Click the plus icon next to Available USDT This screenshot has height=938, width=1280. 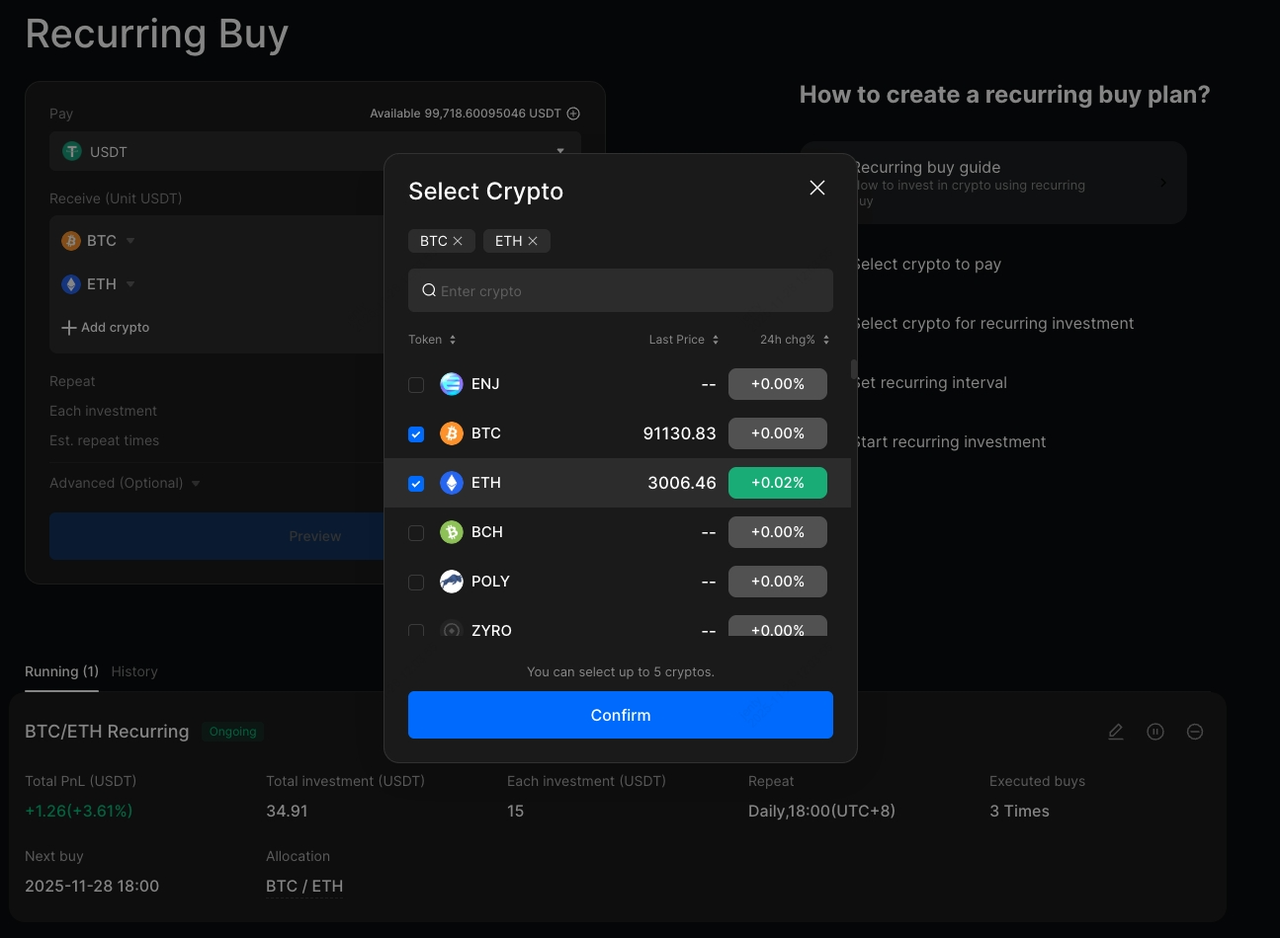tap(573, 114)
